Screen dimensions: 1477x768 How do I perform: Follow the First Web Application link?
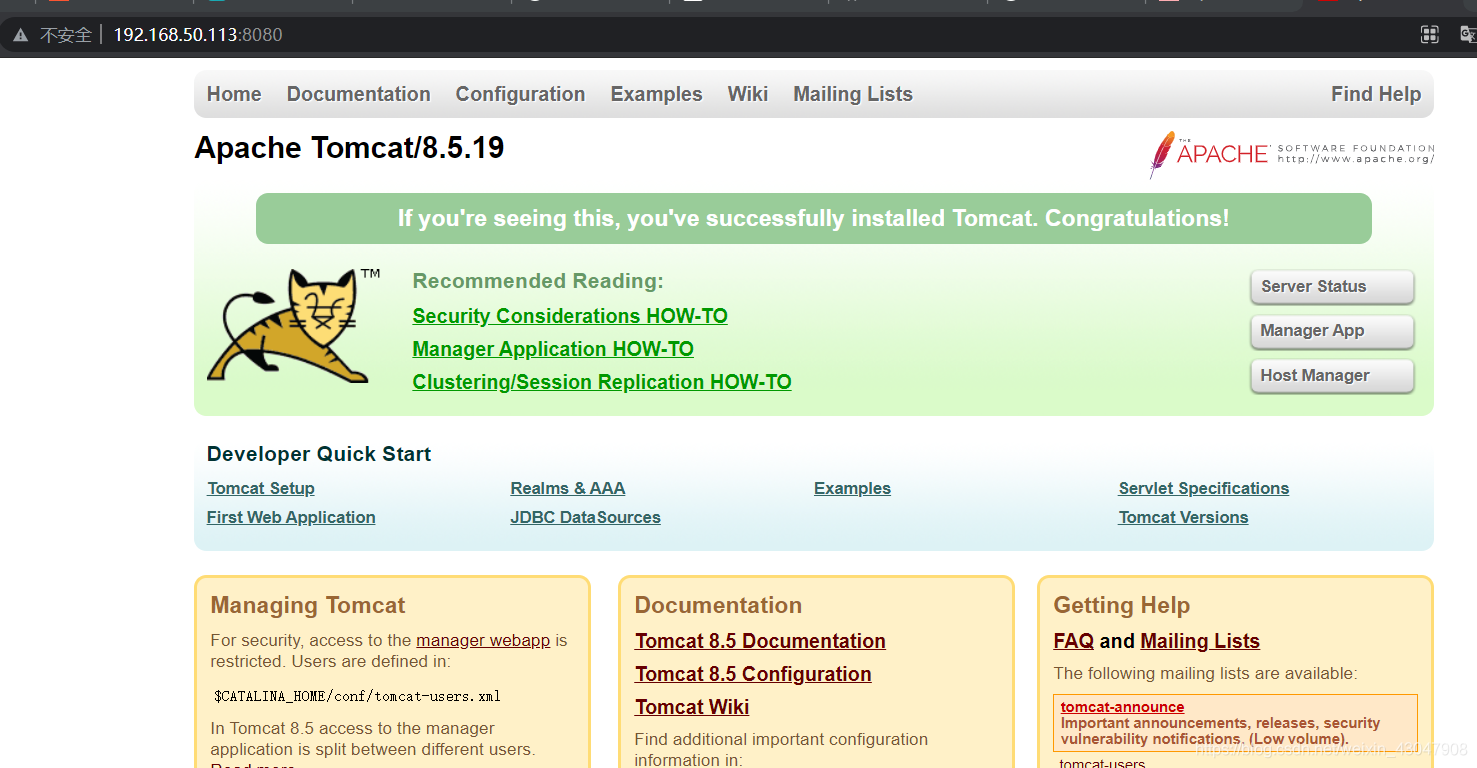pyautogui.click(x=291, y=517)
